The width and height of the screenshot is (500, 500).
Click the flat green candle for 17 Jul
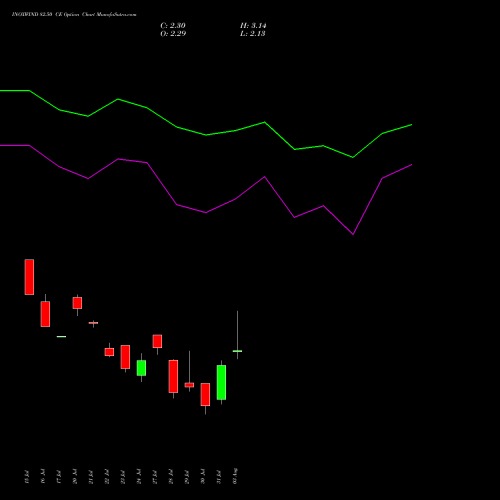tap(61, 337)
